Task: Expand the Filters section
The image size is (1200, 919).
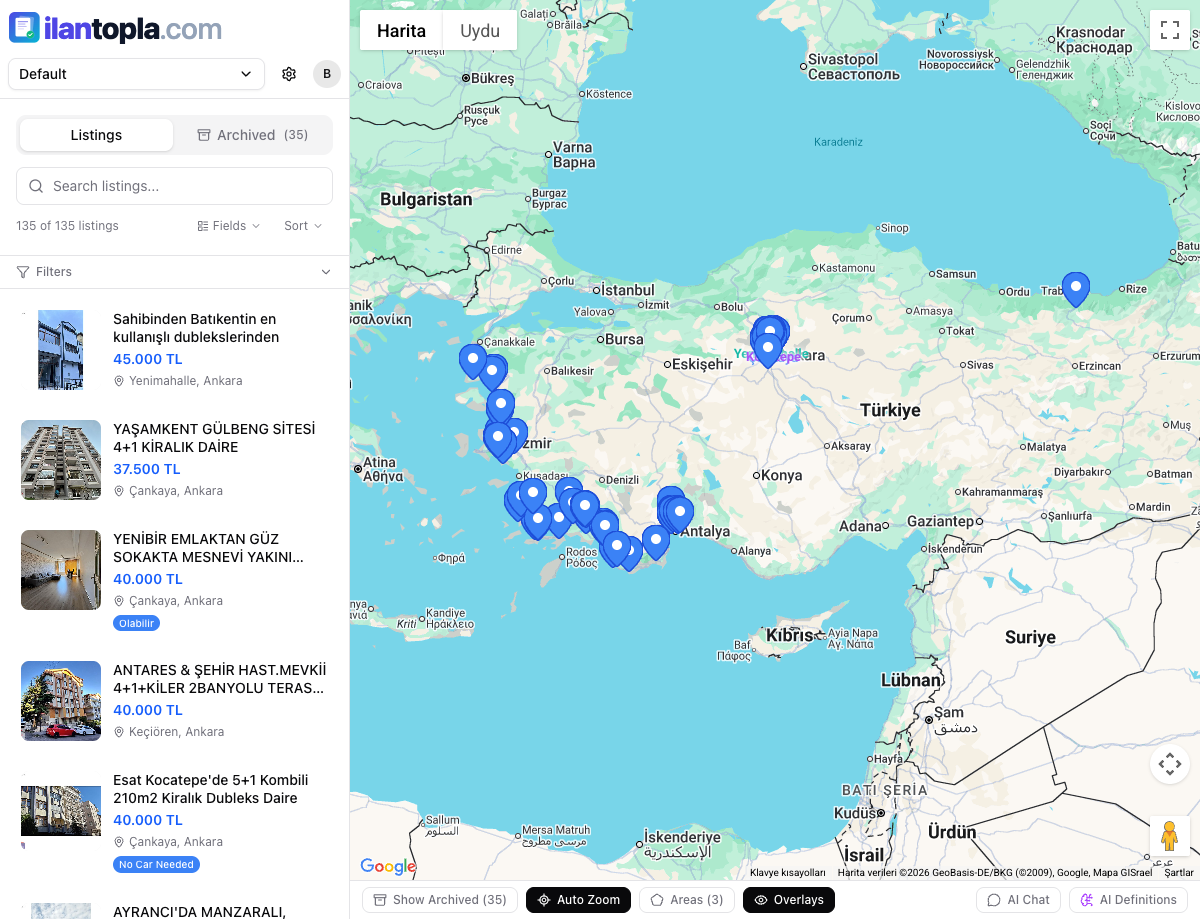Action: click(x=326, y=271)
